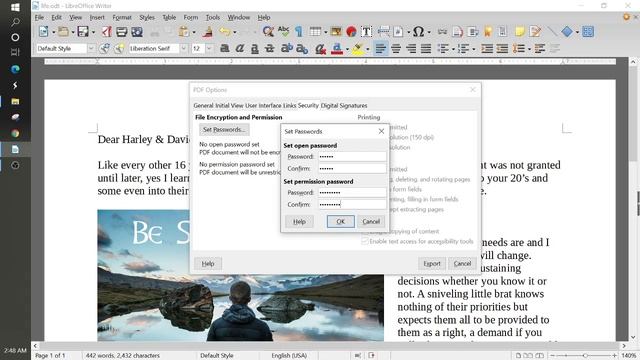Toggle Underline formatting
This screenshot has height=360, width=640.
(255, 49)
